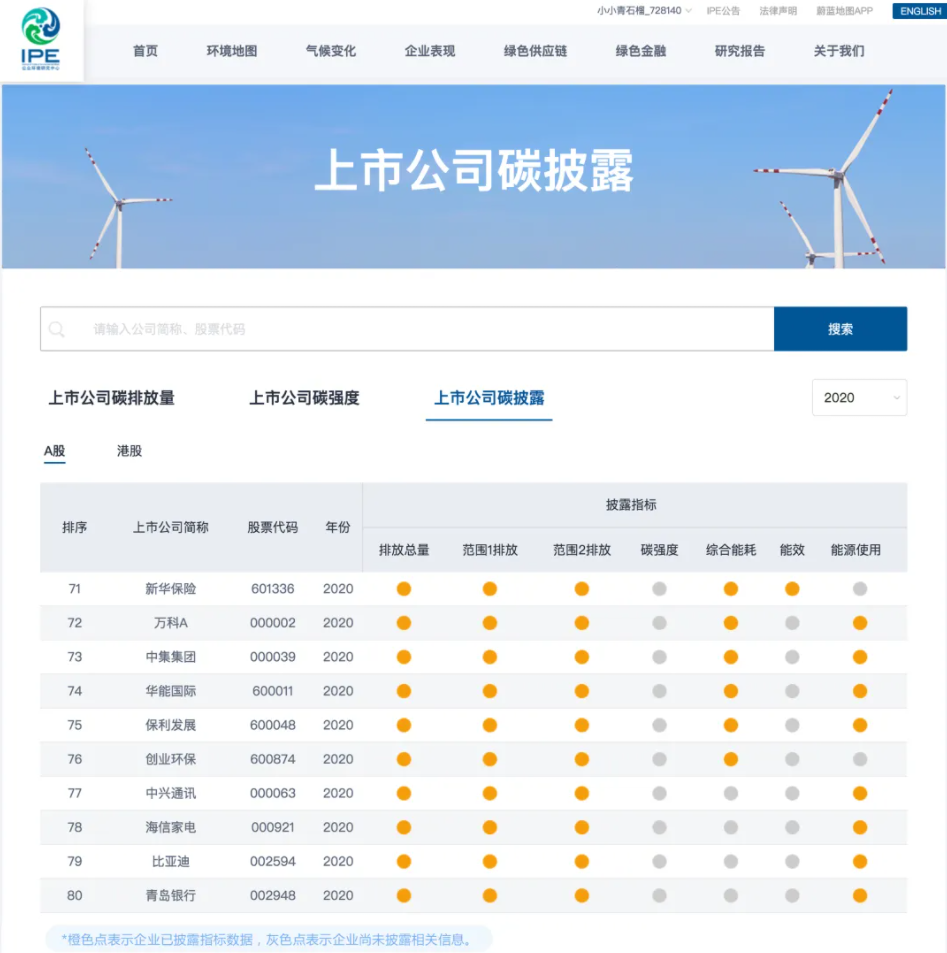Click the 搜索 button
The width and height of the screenshot is (947, 953).
(x=841, y=329)
